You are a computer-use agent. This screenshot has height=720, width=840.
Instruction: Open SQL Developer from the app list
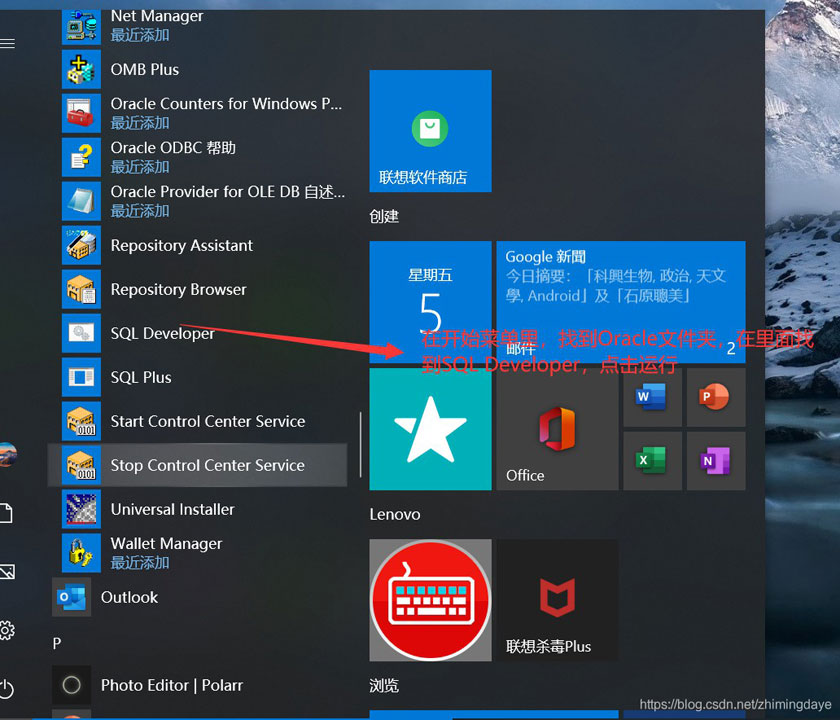(x=162, y=333)
